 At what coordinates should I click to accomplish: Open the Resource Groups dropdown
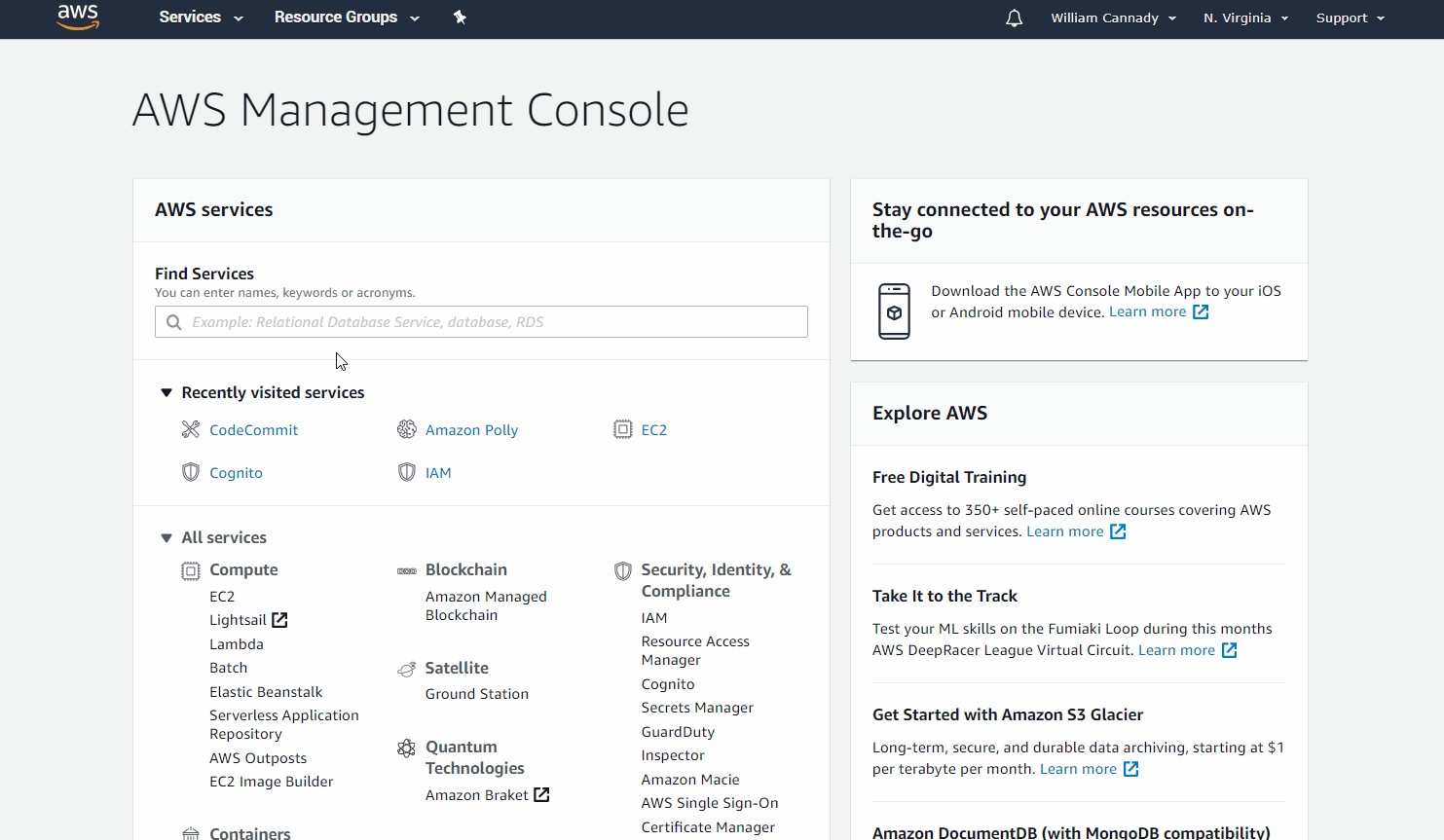[x=347, y=18]
